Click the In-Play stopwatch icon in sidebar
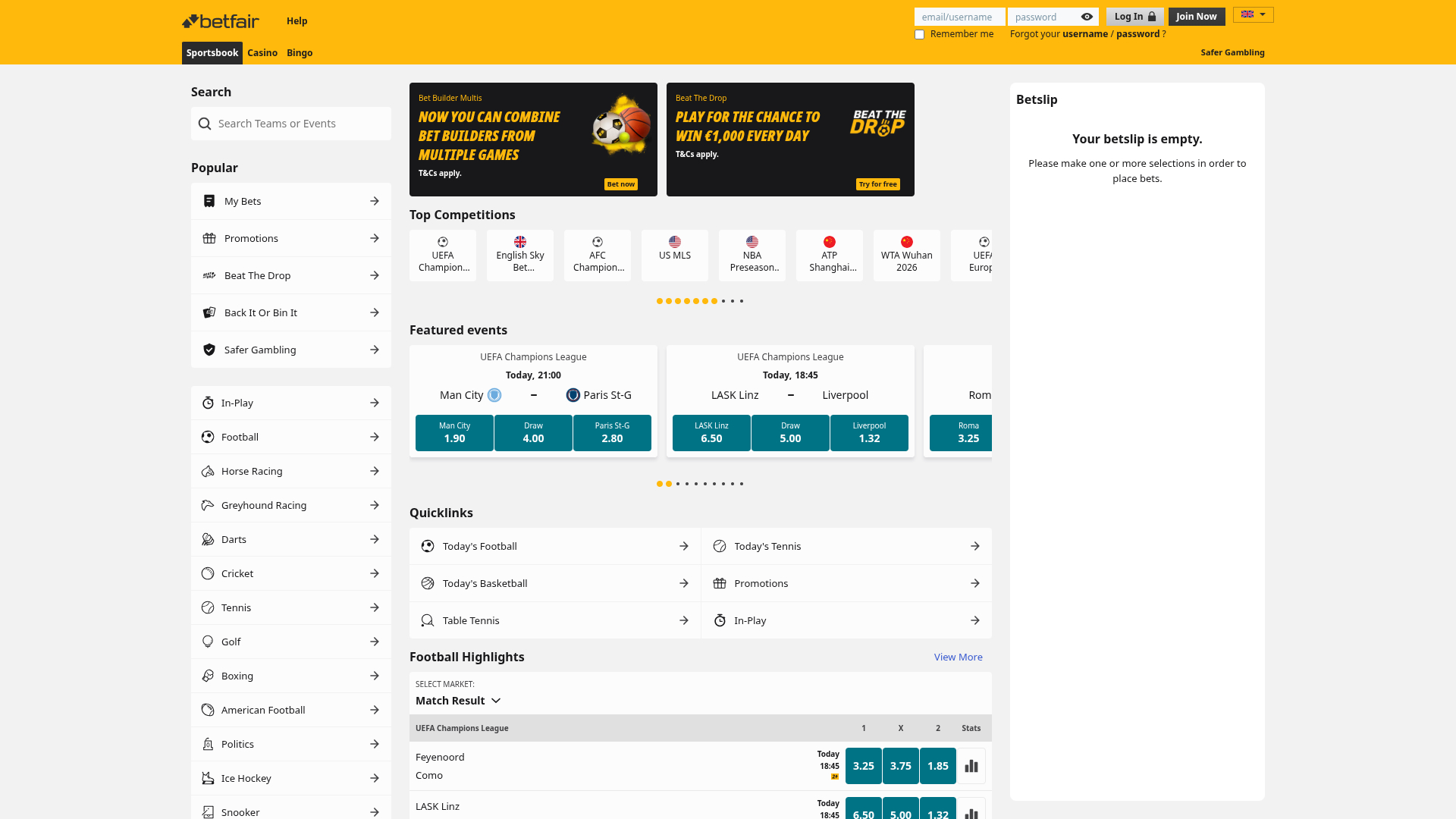The height and width of the screenshot is (819, 1456). pyautogui.click(x=208, y=403)
